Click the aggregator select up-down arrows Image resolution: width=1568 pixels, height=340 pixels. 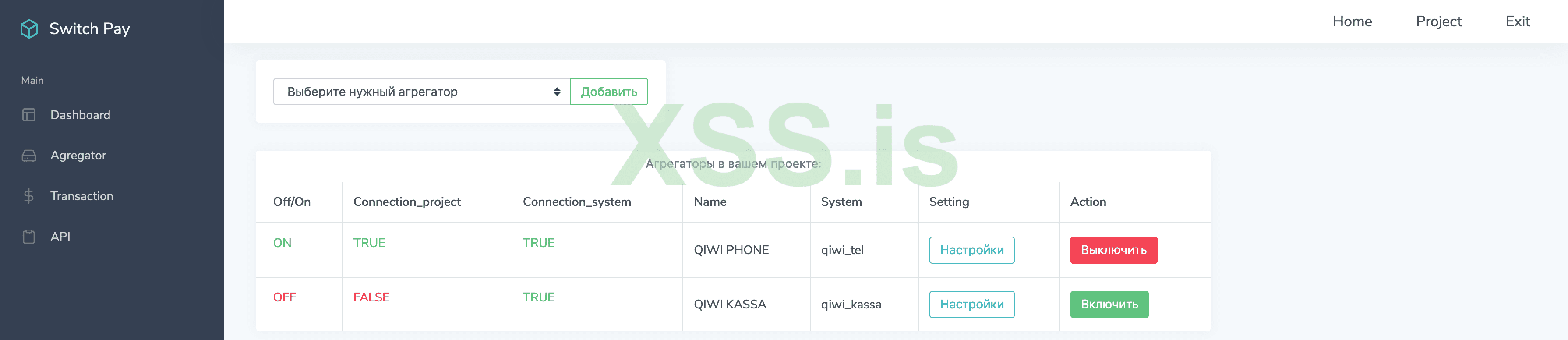pos(556,92)
